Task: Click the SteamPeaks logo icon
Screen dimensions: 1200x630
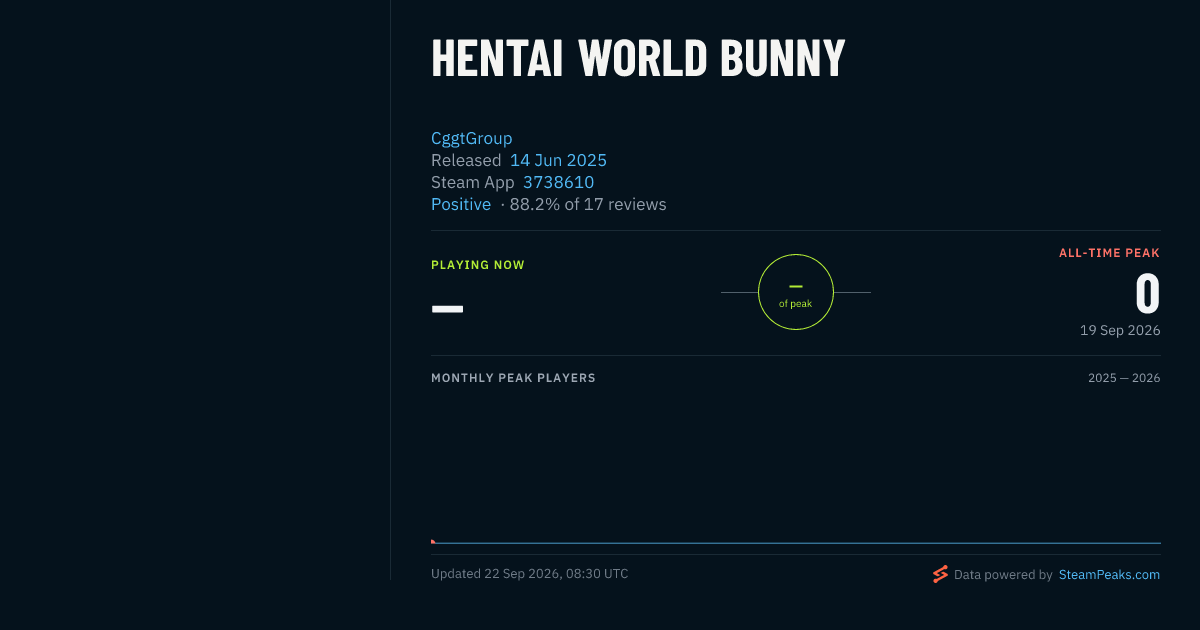Action: [940, 574]
